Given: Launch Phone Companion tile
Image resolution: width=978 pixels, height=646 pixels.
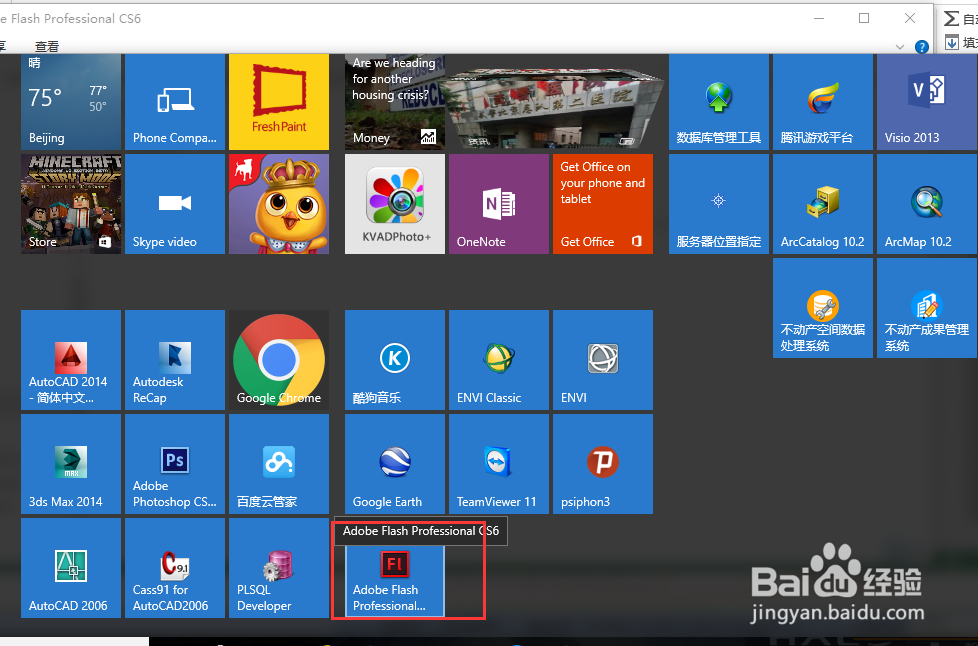Looking at the screenshot, I should coord(175,102).
